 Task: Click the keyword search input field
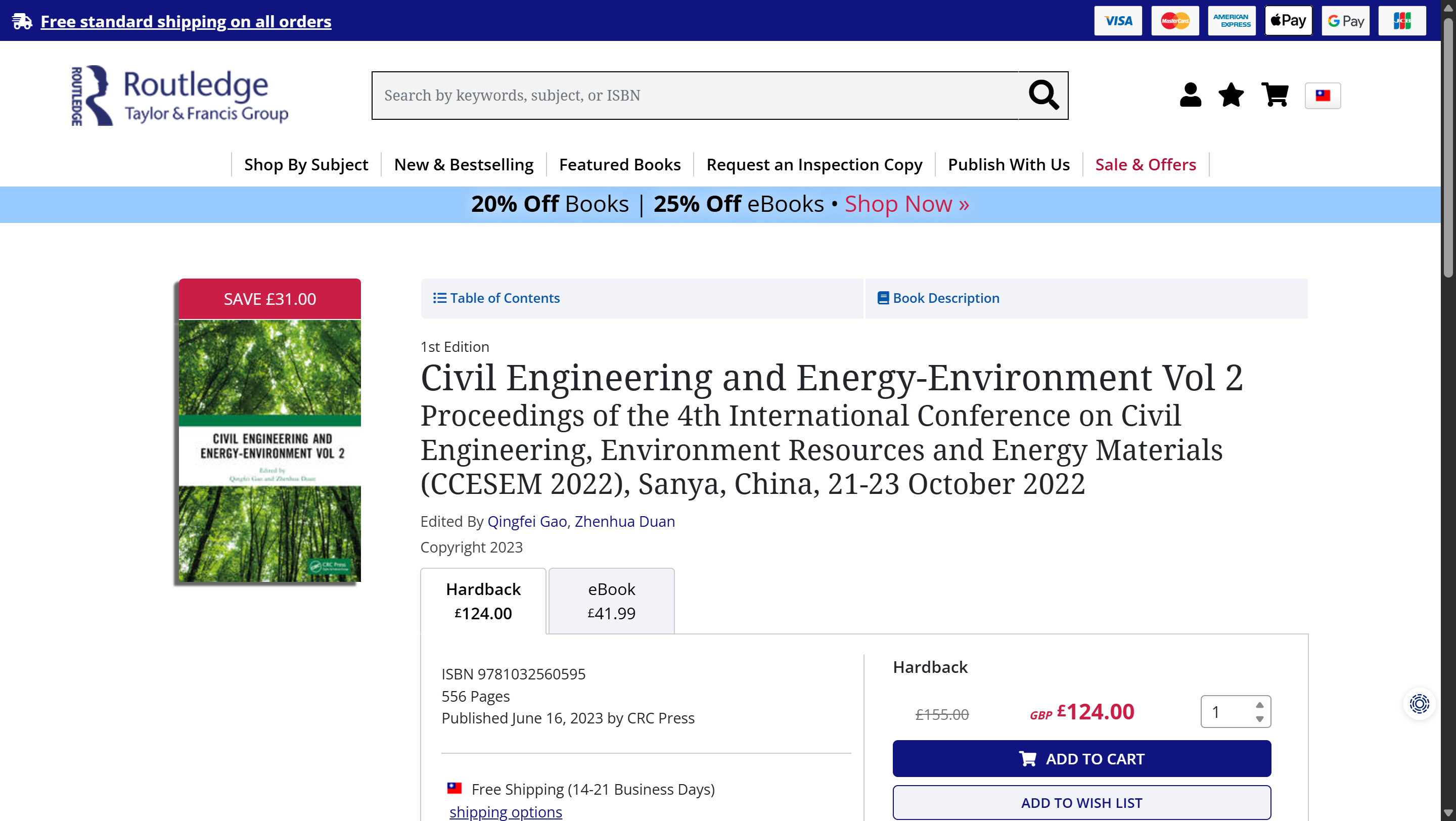point(695,96)
